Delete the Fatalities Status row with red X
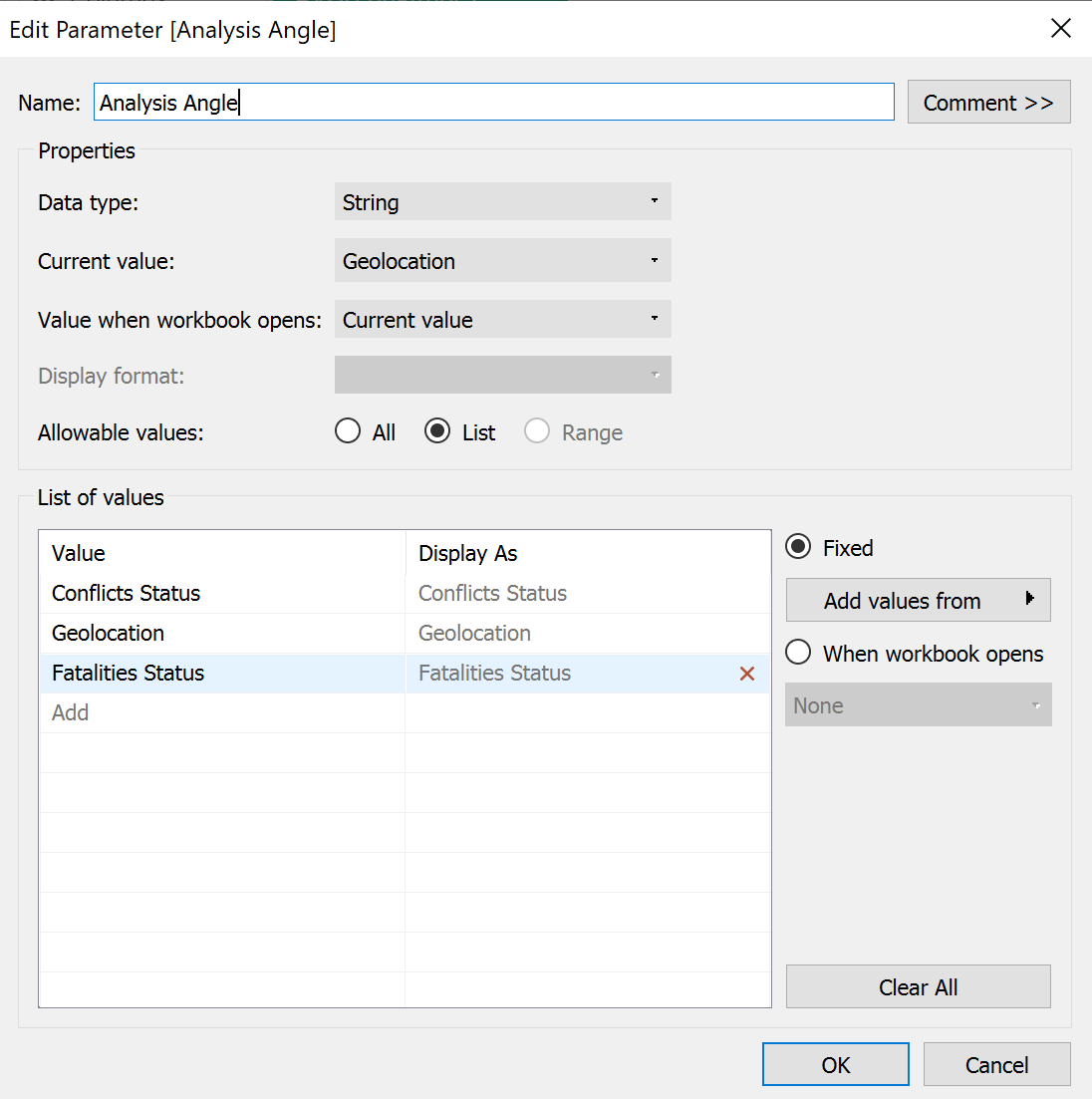1092x1099 pixels. [x=746, y=674]
